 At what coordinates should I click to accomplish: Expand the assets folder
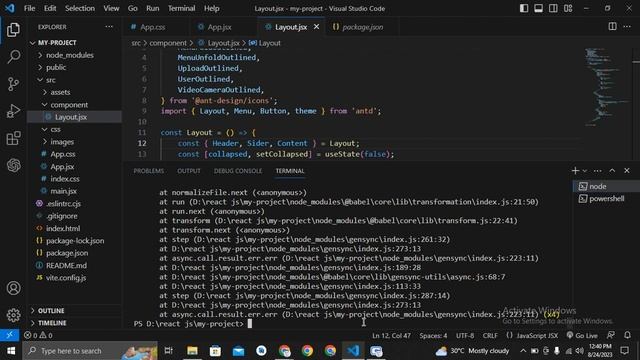tap(74, 92)
